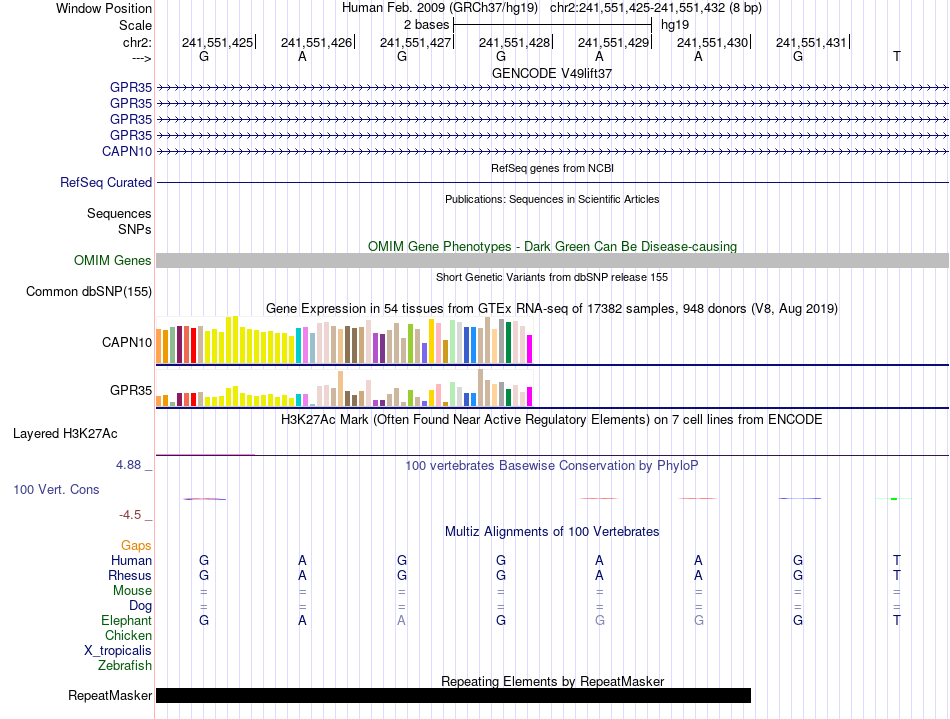The width and height of the screenshot is (950, 719).
Task: Click the Scale label
Action: click(x=135, y=25)
